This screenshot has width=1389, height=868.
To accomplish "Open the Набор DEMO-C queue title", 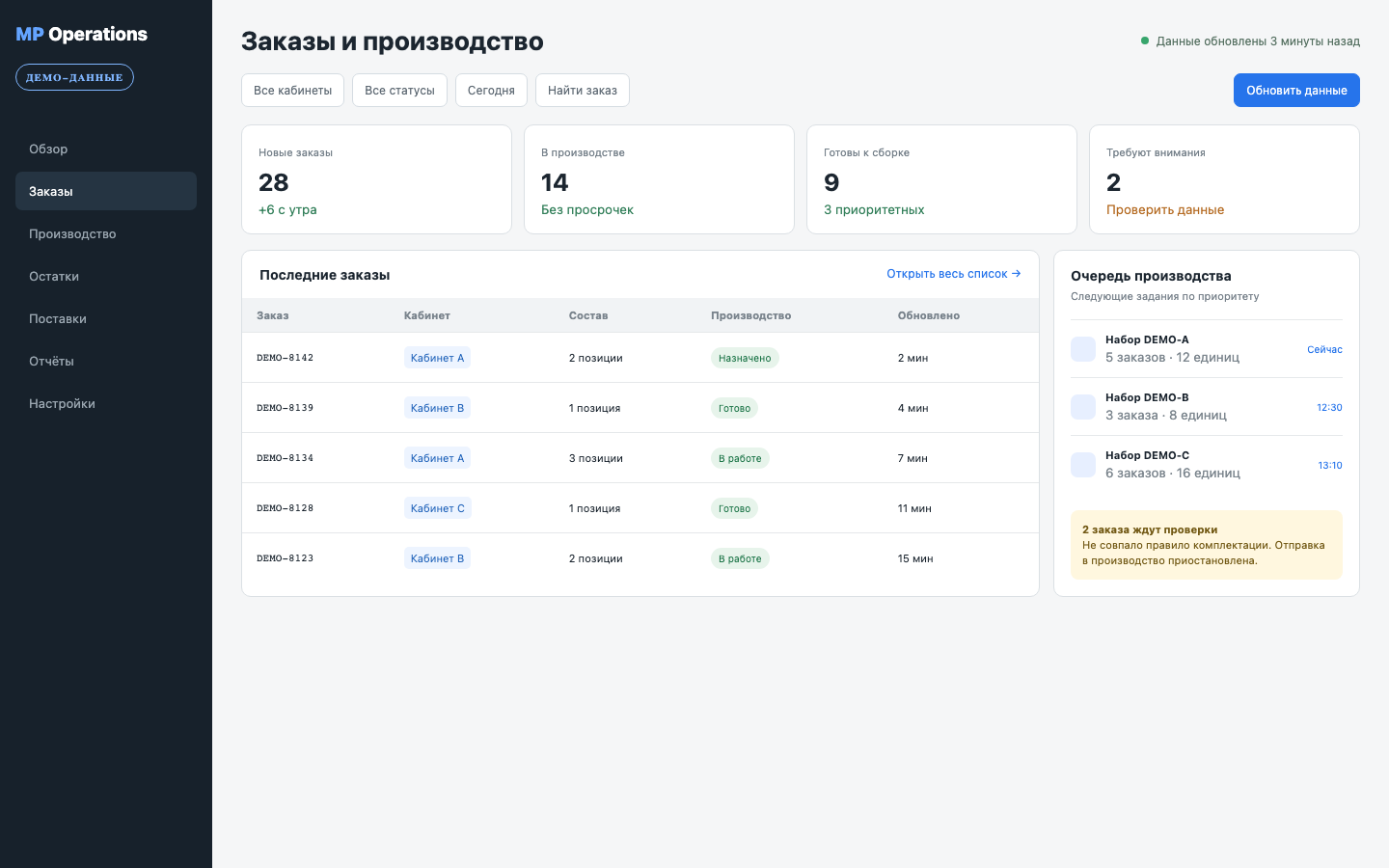I will 1147,455.
